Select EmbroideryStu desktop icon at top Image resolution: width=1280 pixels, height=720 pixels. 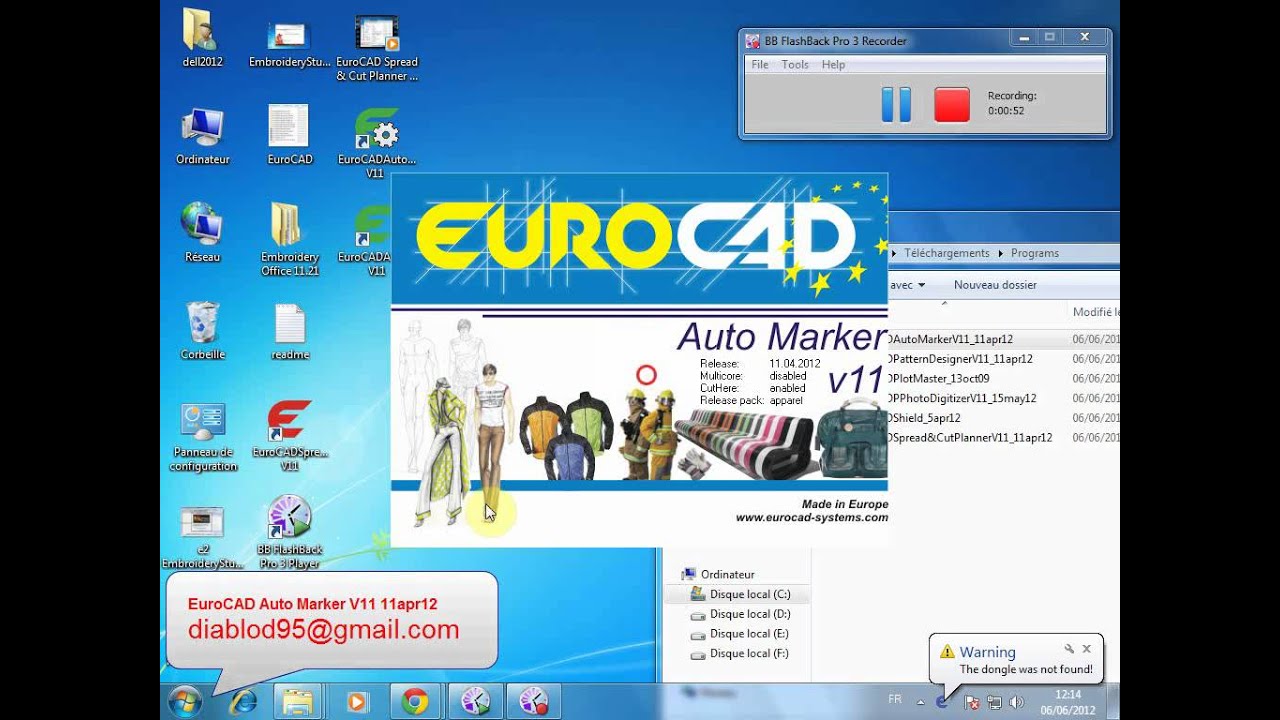289,42
